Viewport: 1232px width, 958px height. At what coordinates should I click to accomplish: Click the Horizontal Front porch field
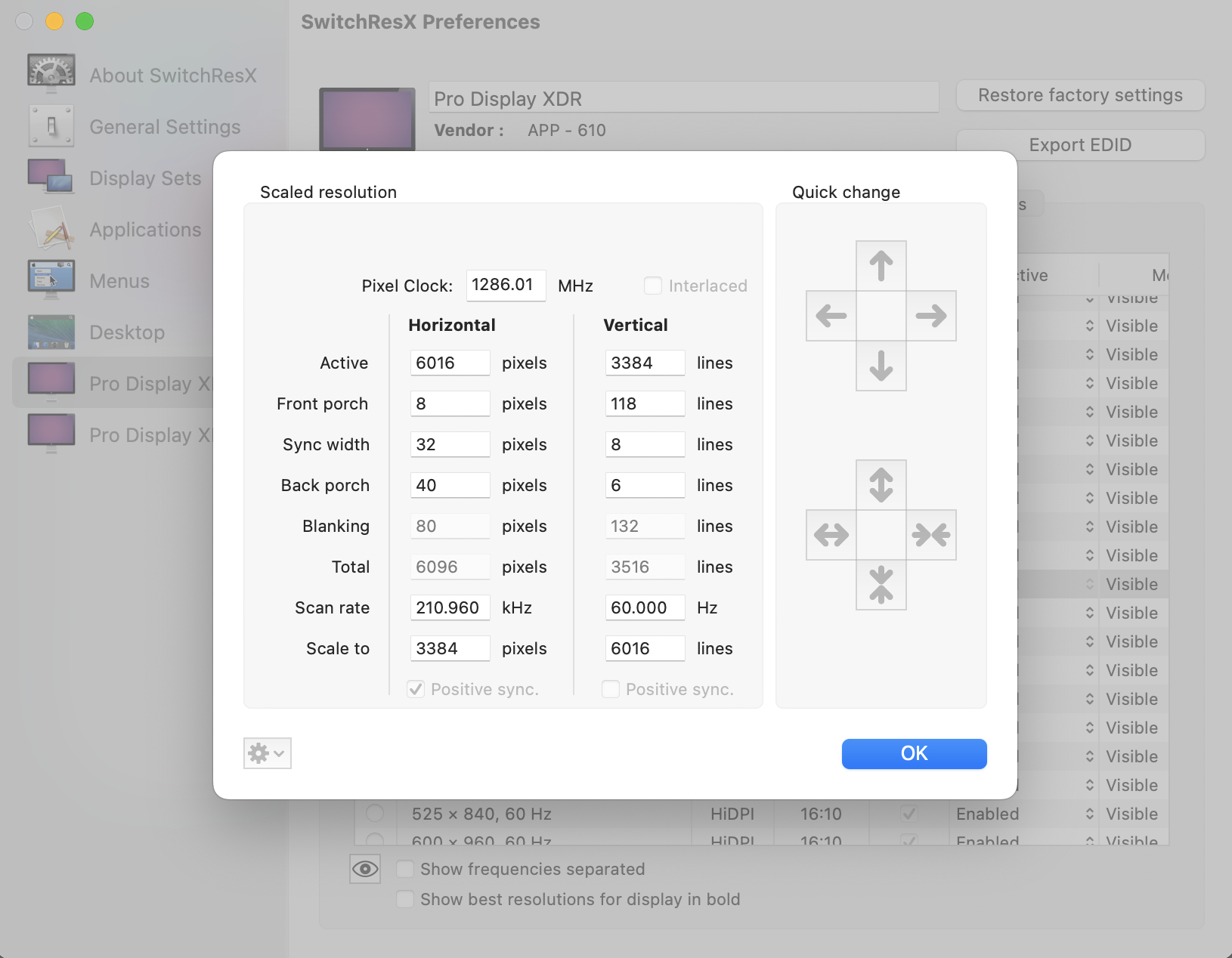450,403
